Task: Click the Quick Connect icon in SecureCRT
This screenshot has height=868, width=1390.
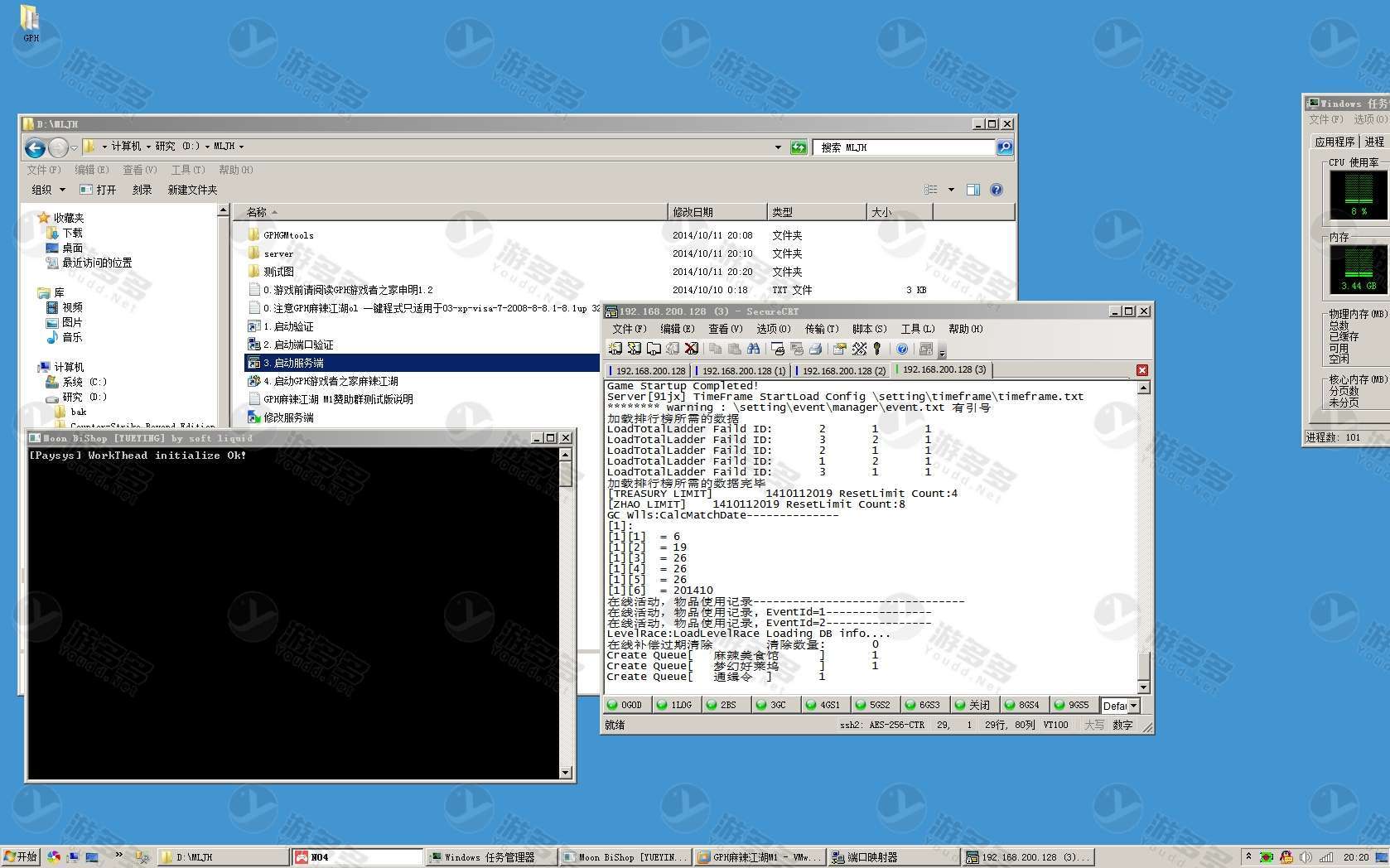Action: (x=634, y=349)
